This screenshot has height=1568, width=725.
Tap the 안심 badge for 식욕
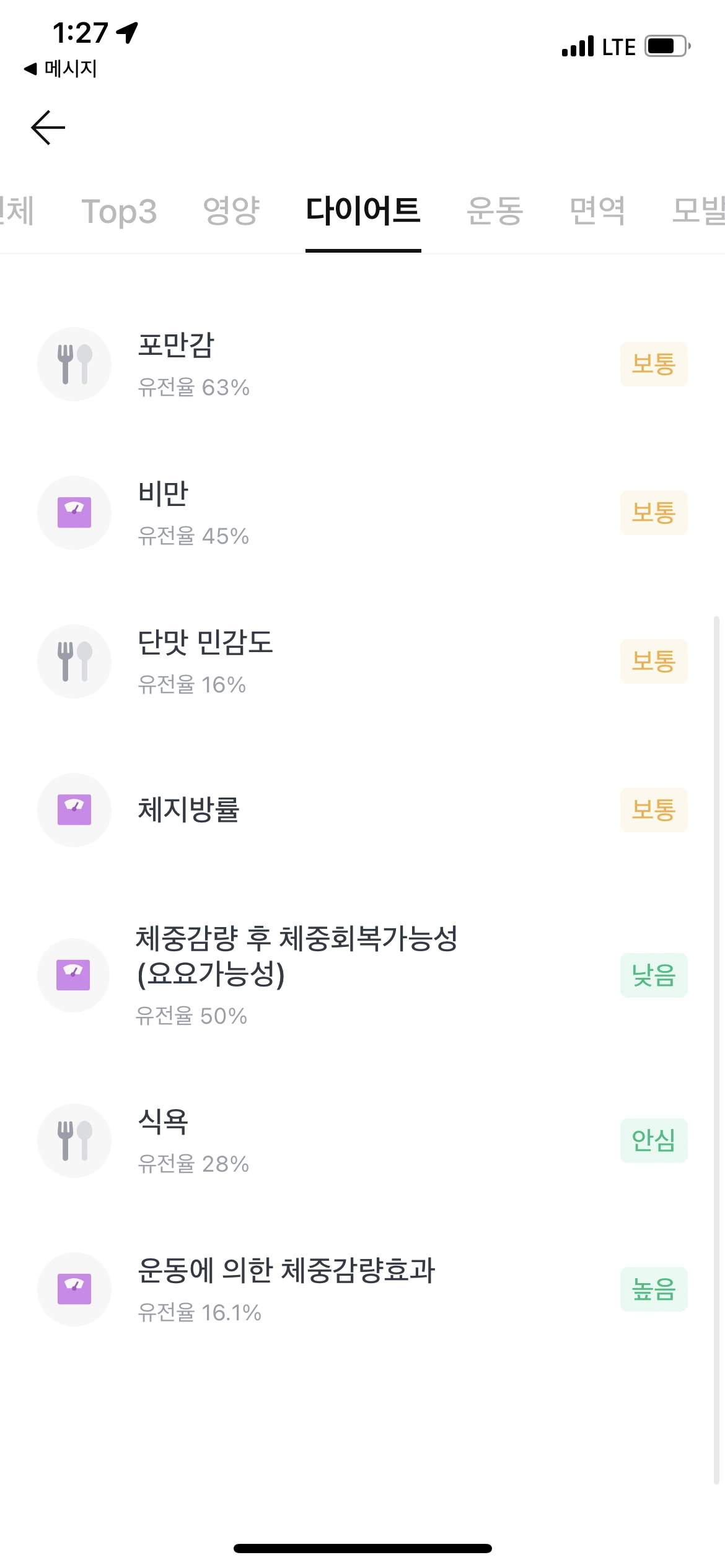[654, 1141]
